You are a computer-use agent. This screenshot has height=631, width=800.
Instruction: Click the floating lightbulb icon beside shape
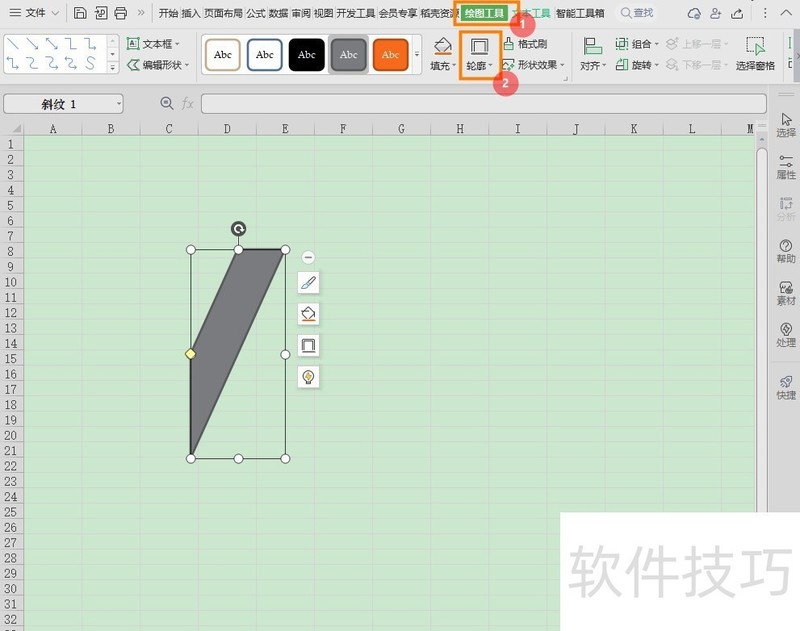[308, 377]
